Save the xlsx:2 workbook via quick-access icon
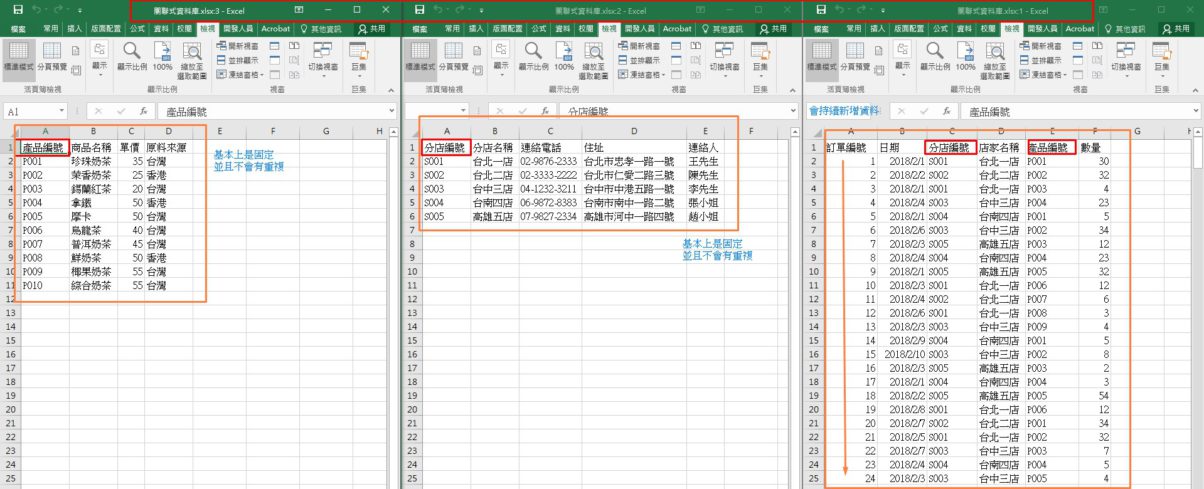This screenshot has width=1204, height=489. pyautogui.click(x=419, y=9)
